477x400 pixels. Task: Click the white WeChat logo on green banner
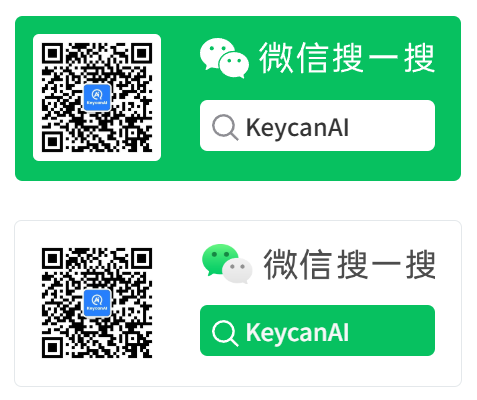point(224,58)
